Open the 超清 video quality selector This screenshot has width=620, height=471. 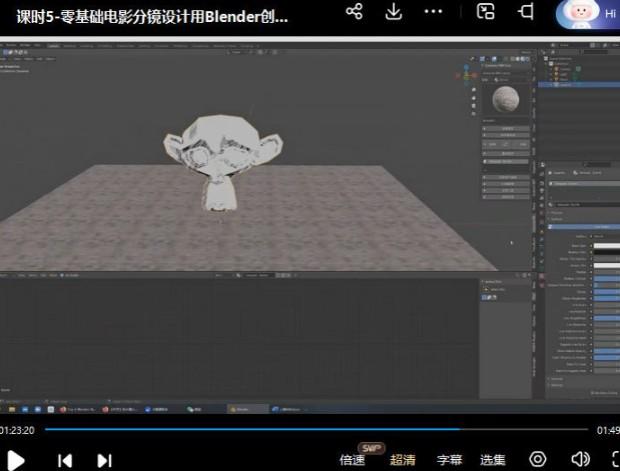402,460
